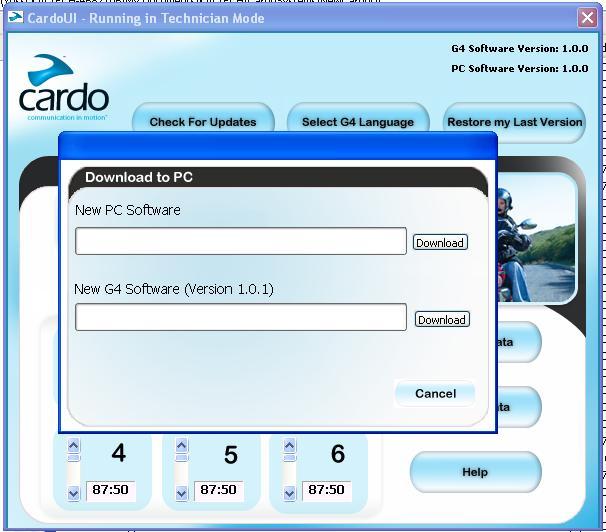Screen dimensions: 606x532
Task: Select the 87:50 field under preset 4
Action: 111,491
